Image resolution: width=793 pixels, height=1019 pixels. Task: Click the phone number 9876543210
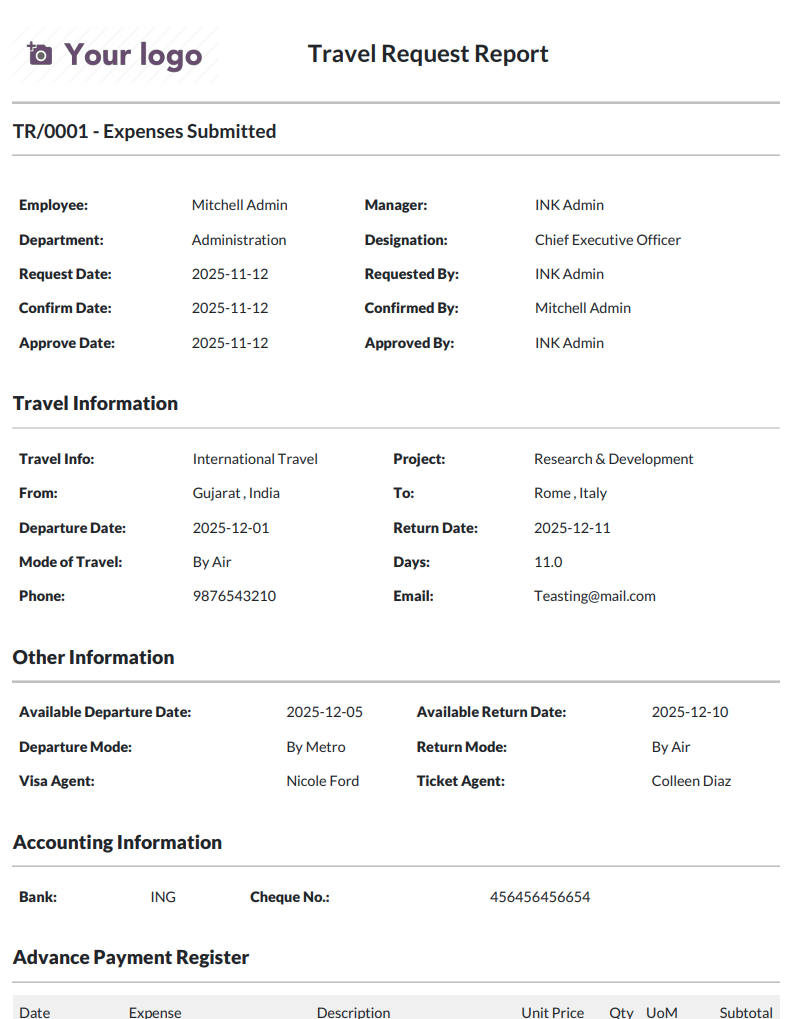234,597
